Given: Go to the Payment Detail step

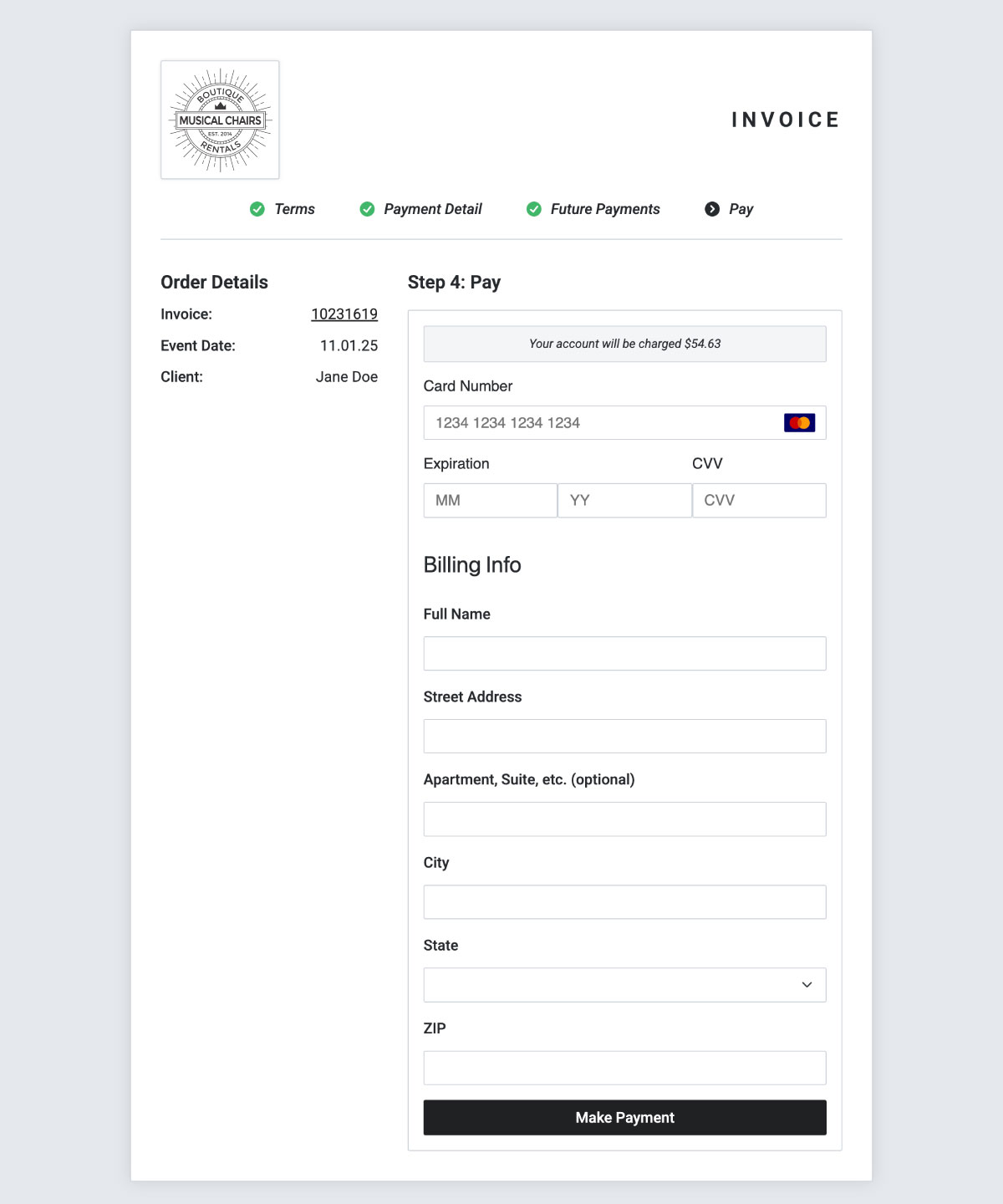Looking at the screenshot, I should click(x=433, y=209).
